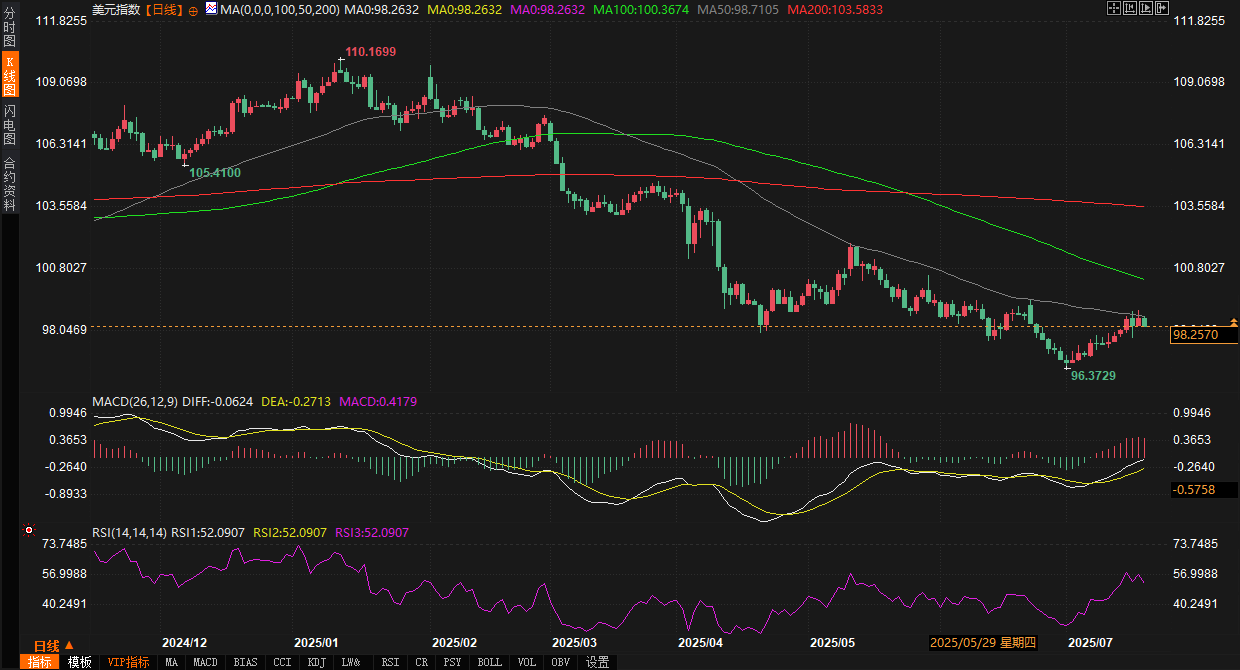Click the MACD(26,12,9) parameters label

pos(134,402)
